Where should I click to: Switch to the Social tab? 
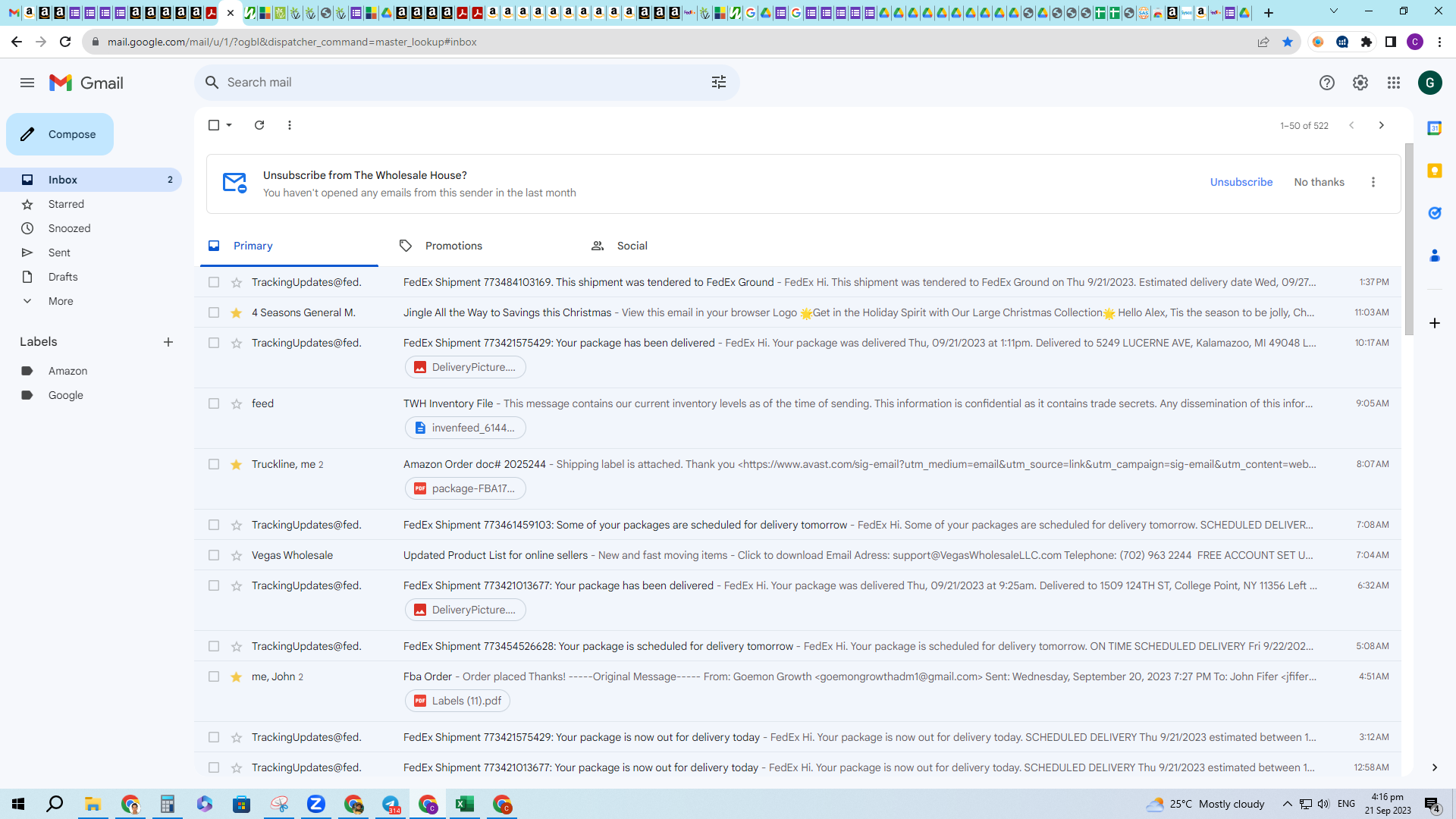(673, 246)
